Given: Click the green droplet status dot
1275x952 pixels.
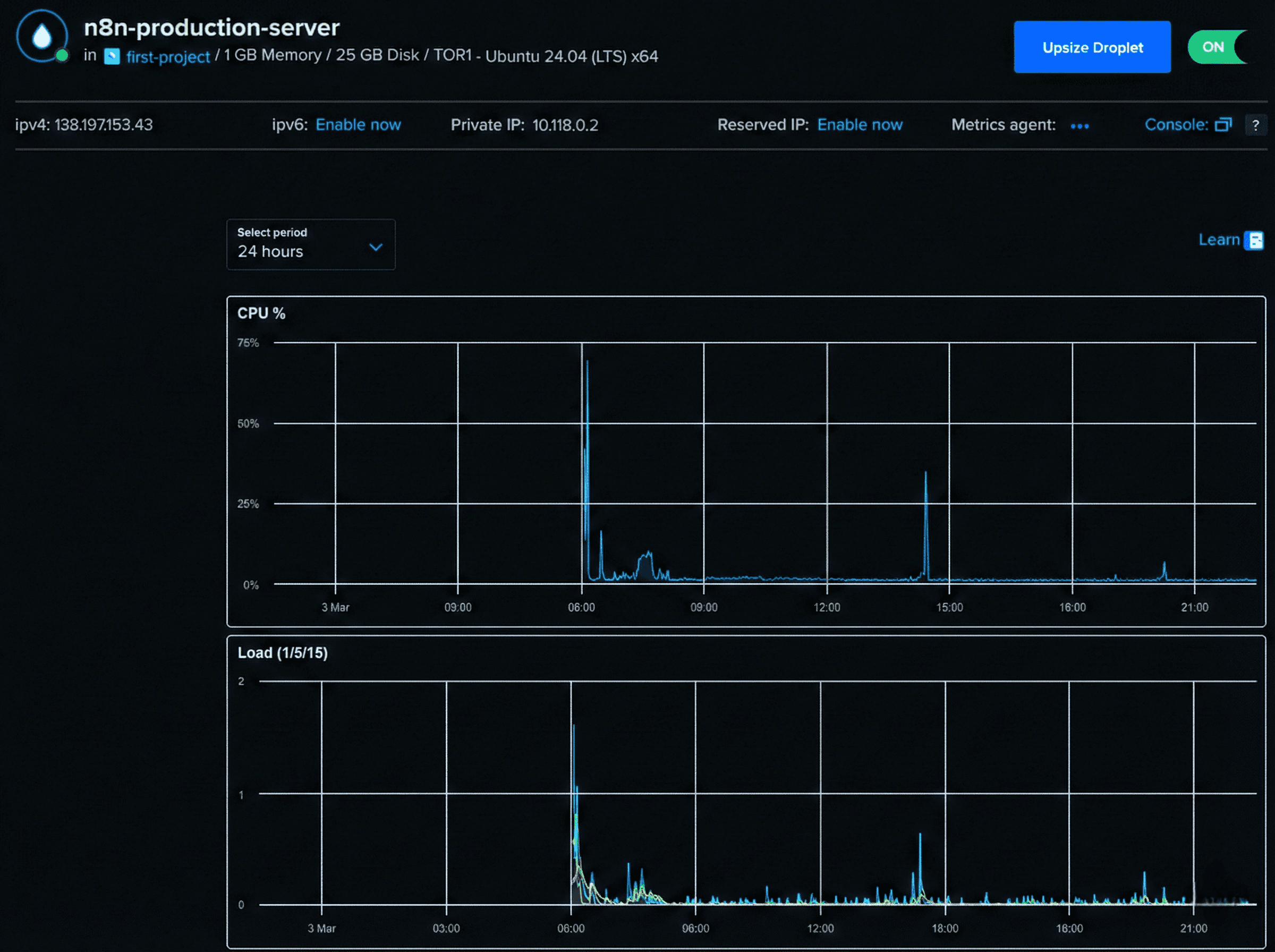Looking at the screenshot, I should pos(62,55).
